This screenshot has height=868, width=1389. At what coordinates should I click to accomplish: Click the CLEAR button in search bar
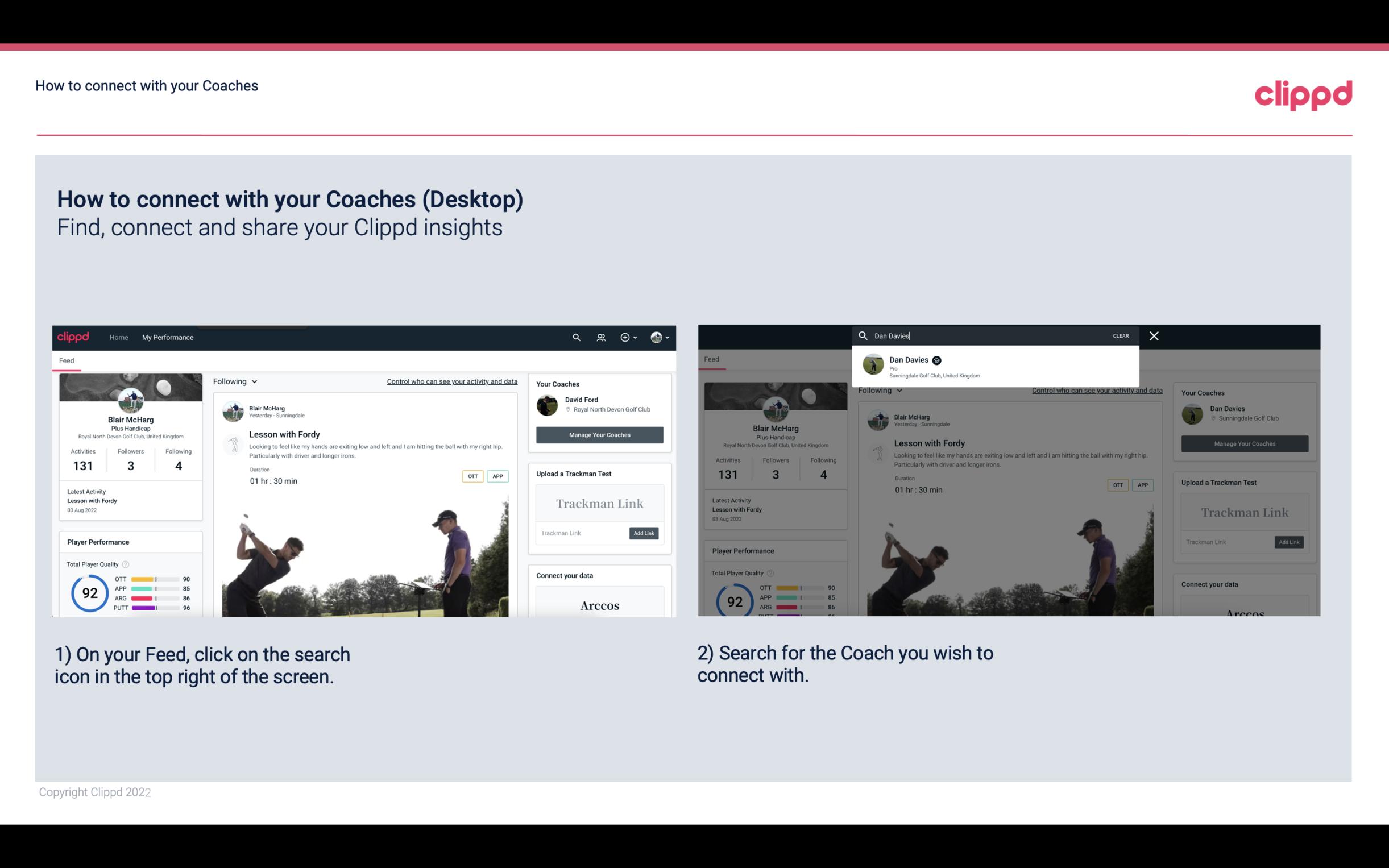tap(1120, 335)
